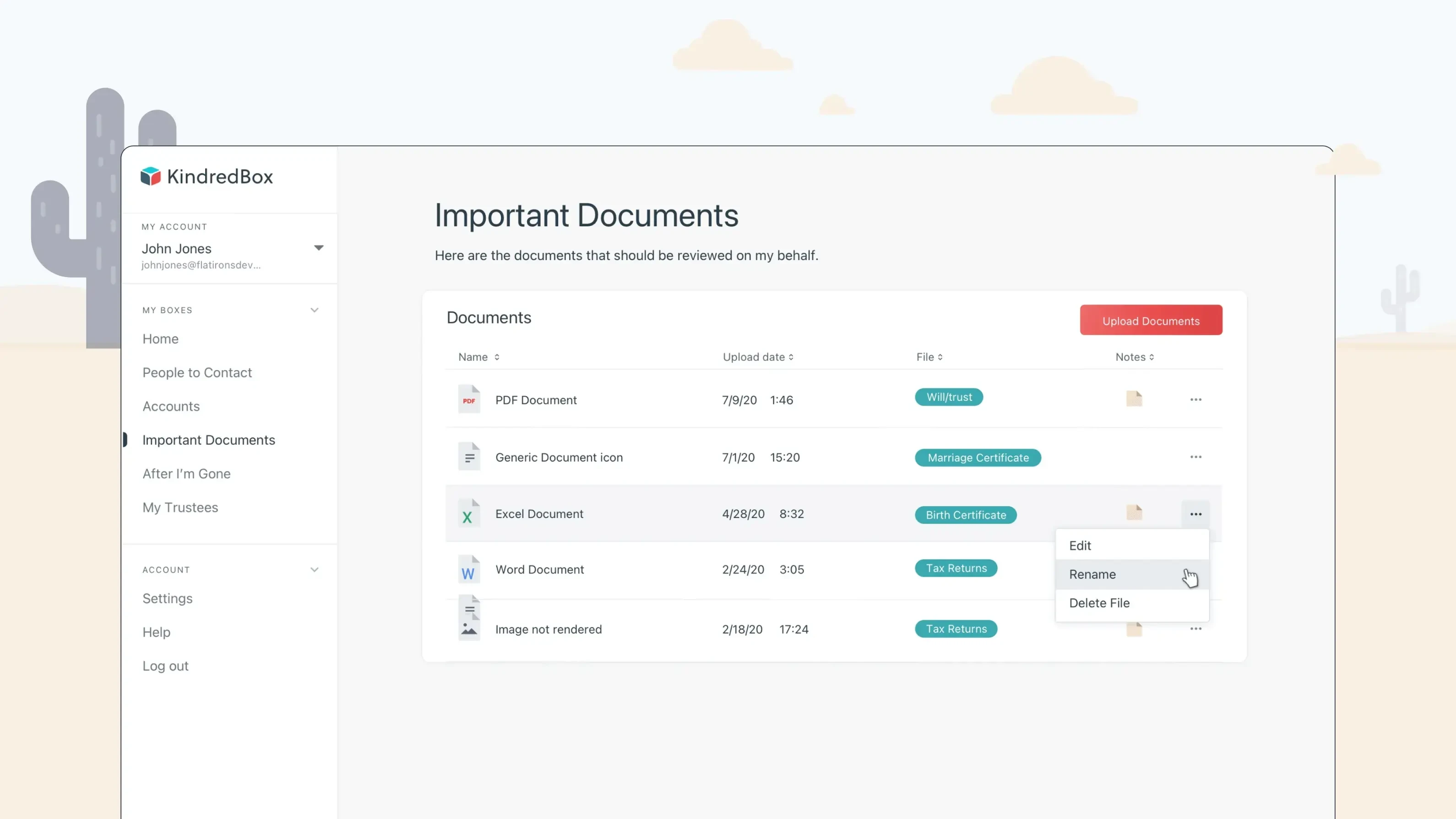Viewport: 1456px width, 819px height.
Task: Open the PDF Document file icon
Action: click(468, 399)
